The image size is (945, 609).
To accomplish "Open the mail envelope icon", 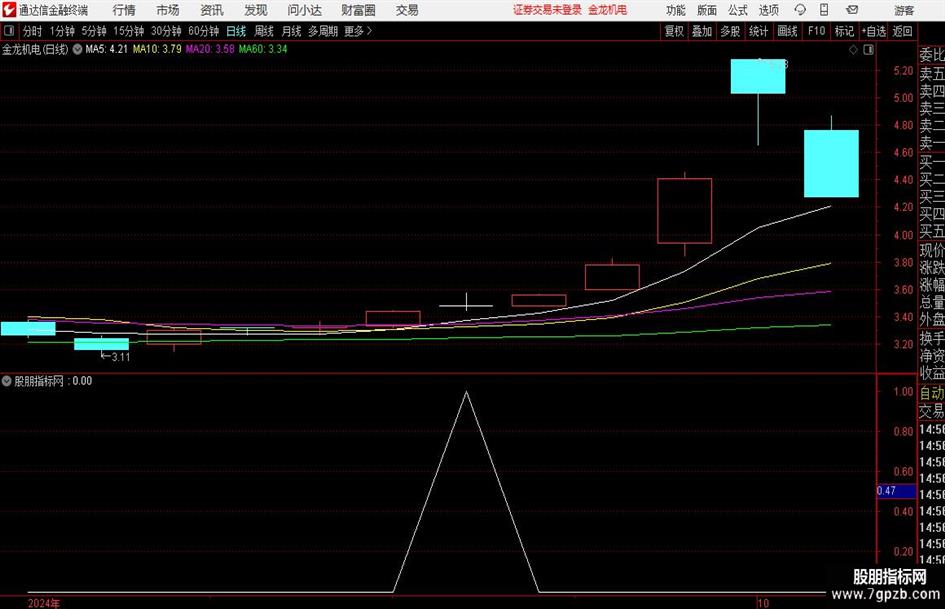I will pos(852,10).
